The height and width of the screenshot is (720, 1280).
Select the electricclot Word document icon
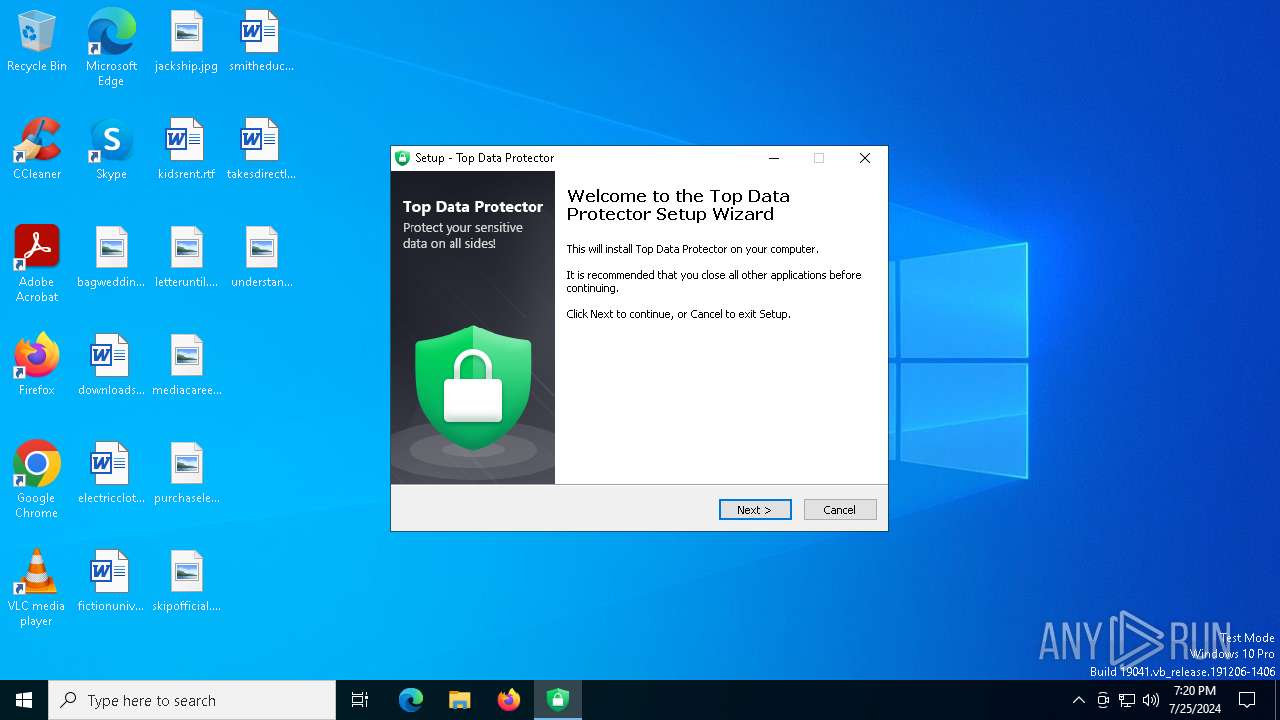[111, 474]
